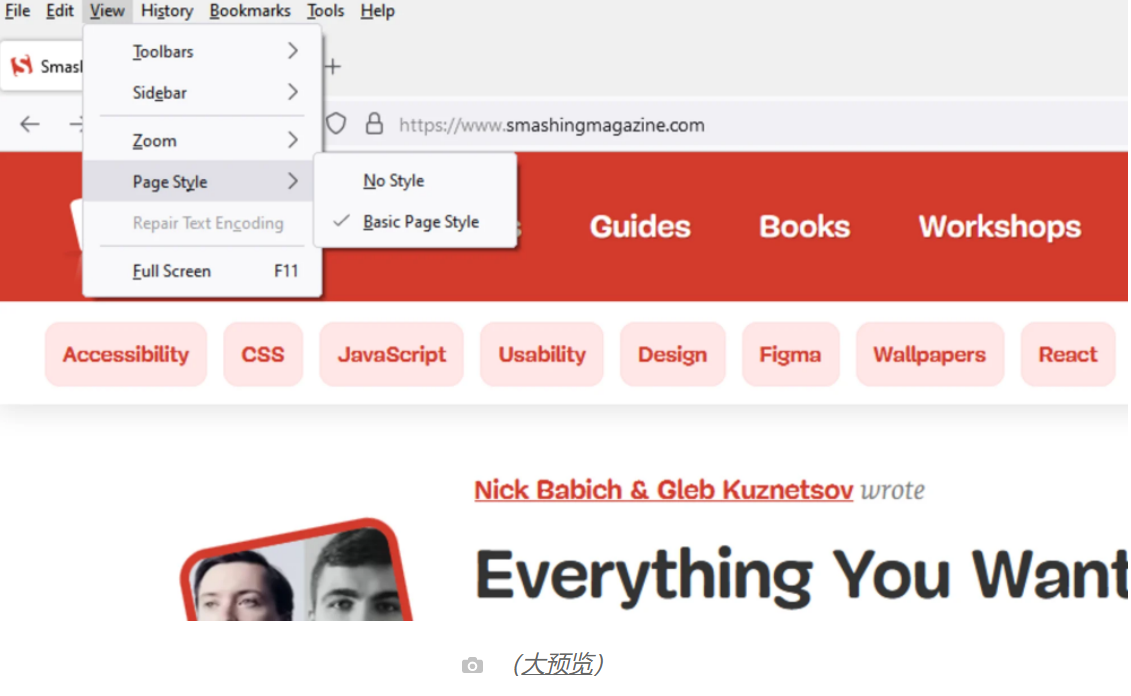The image size is (1131, 696).
Task: Select No Style option
Action: tap(415, 180)
